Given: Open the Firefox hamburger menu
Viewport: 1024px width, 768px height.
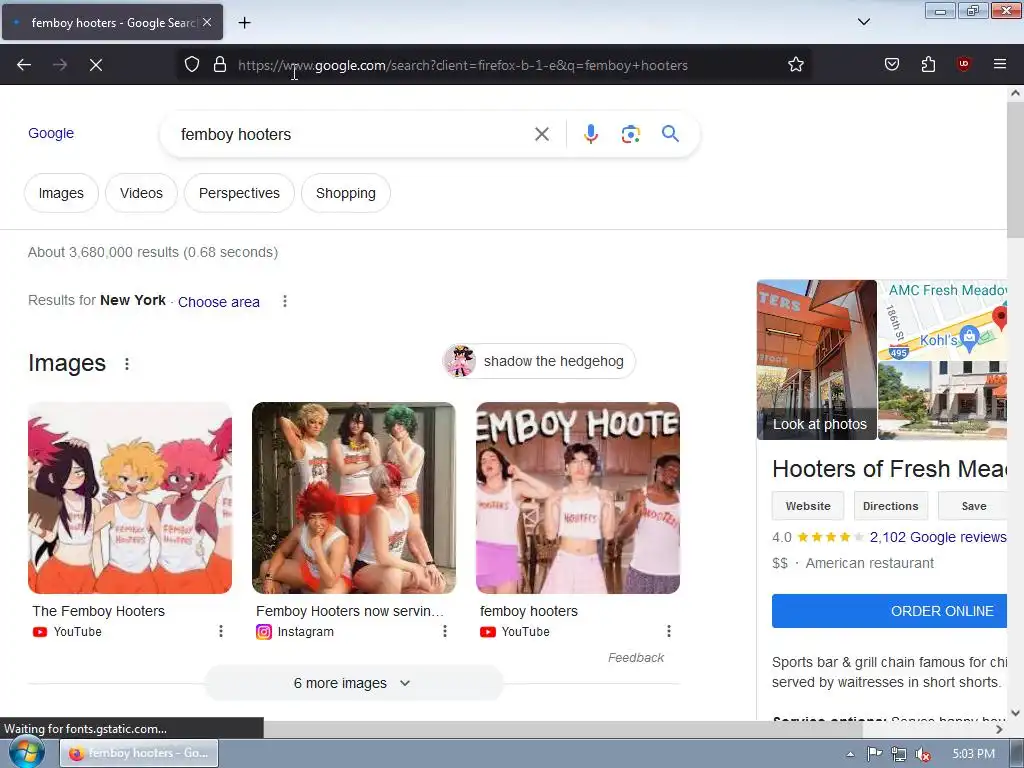Looking at the screenshot, I should (x=999, y=64).
